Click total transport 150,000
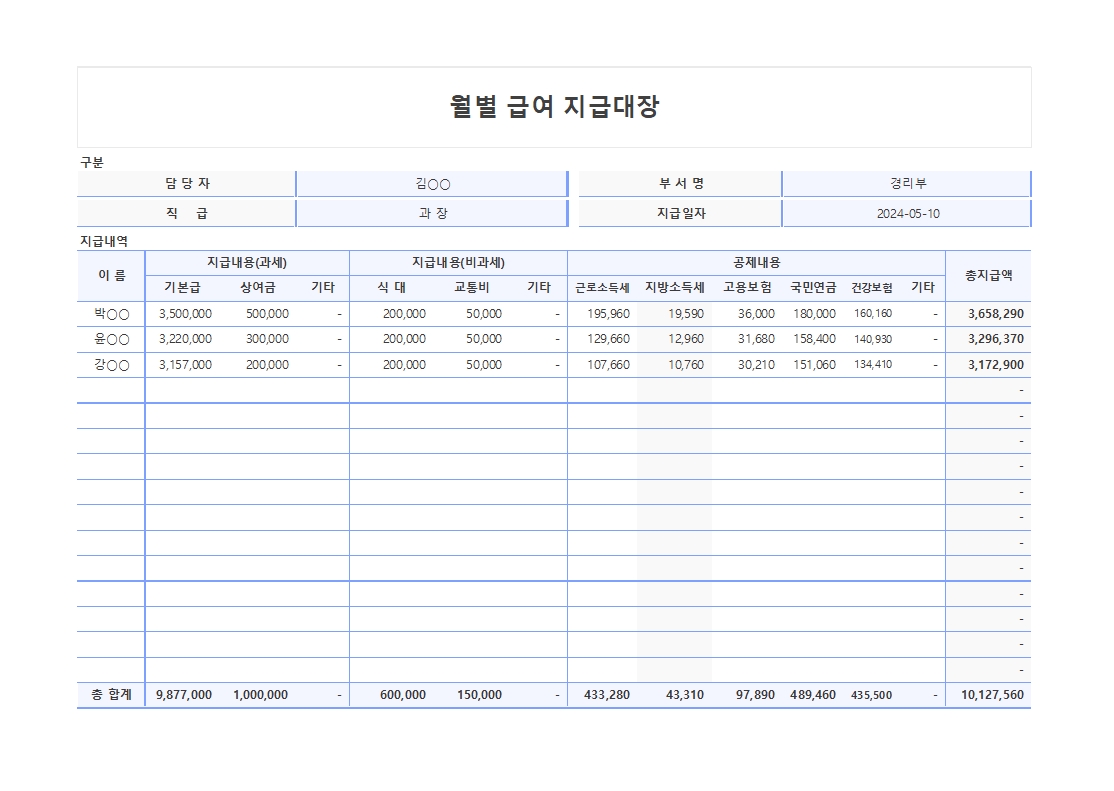This screenshot has height=791, width=1114. [x=480, y=695]
